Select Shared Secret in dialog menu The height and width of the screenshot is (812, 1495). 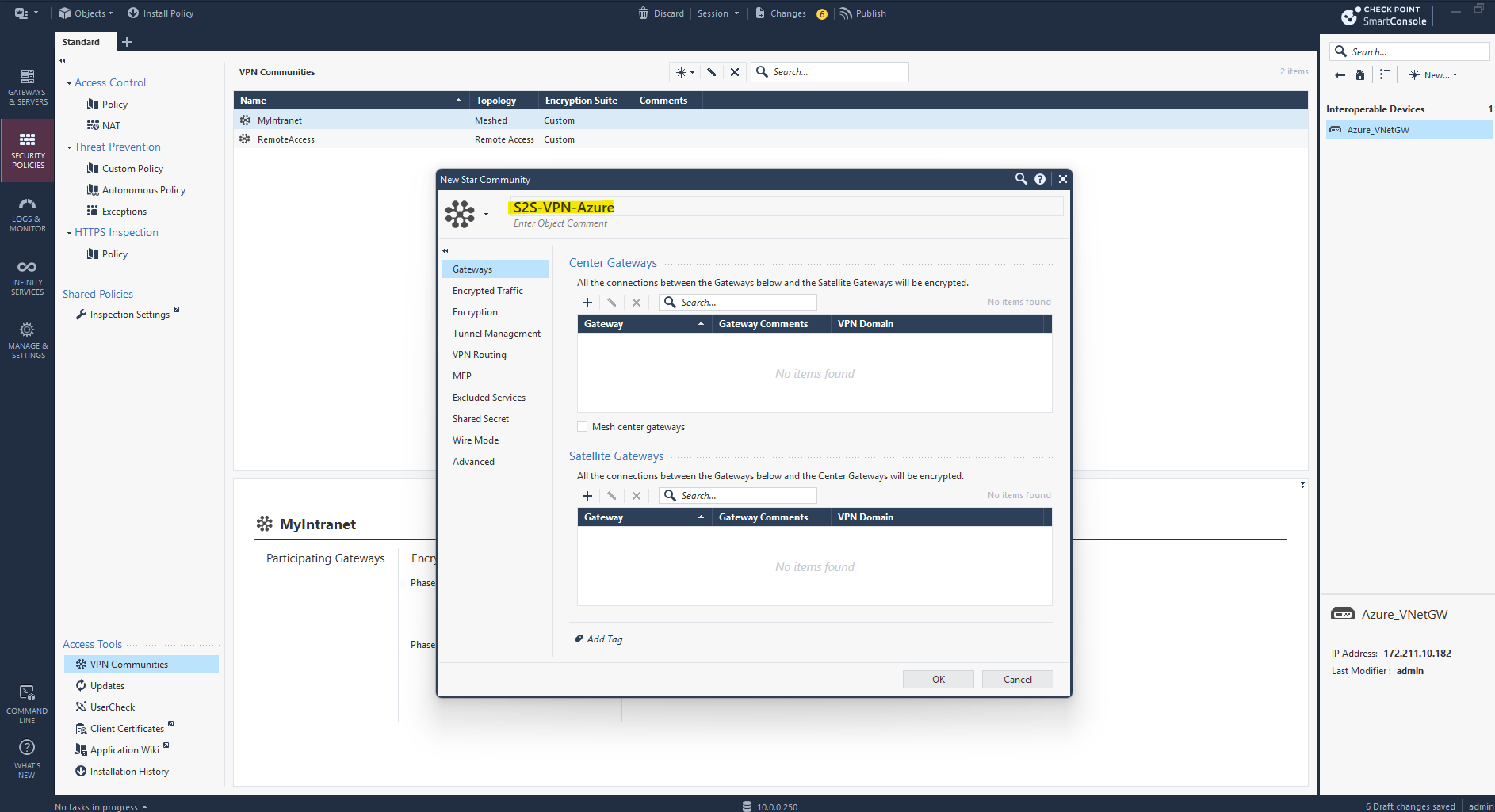coord(495,419)
